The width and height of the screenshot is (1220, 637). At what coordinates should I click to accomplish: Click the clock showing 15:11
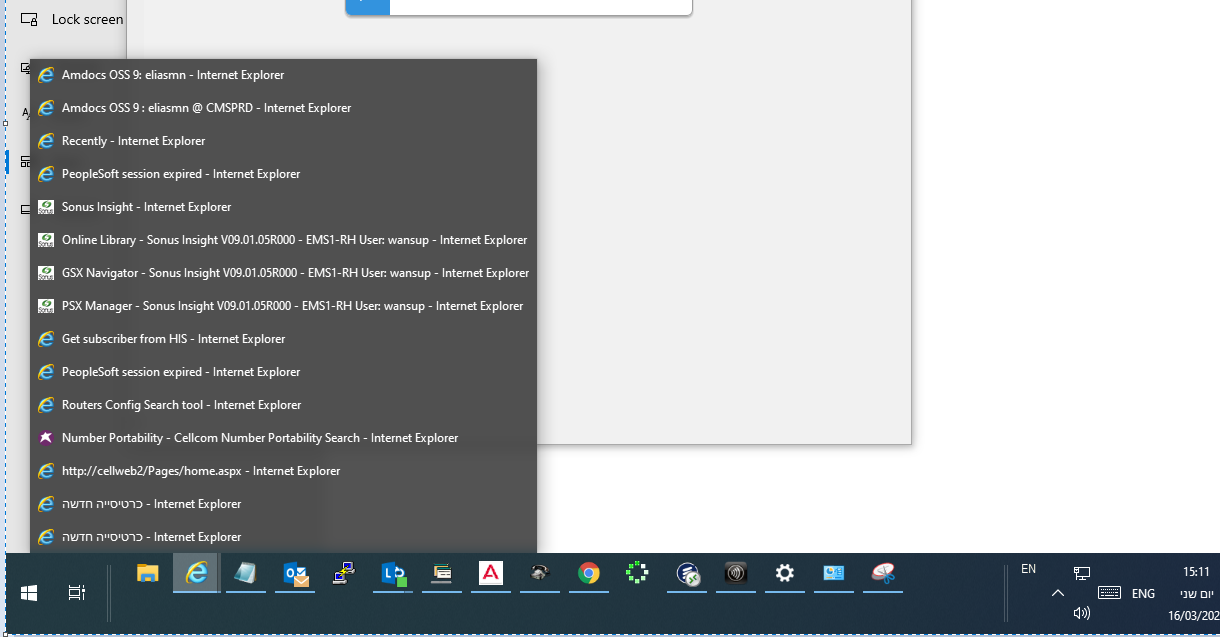pyautogui.click(x=1197, y=572)
